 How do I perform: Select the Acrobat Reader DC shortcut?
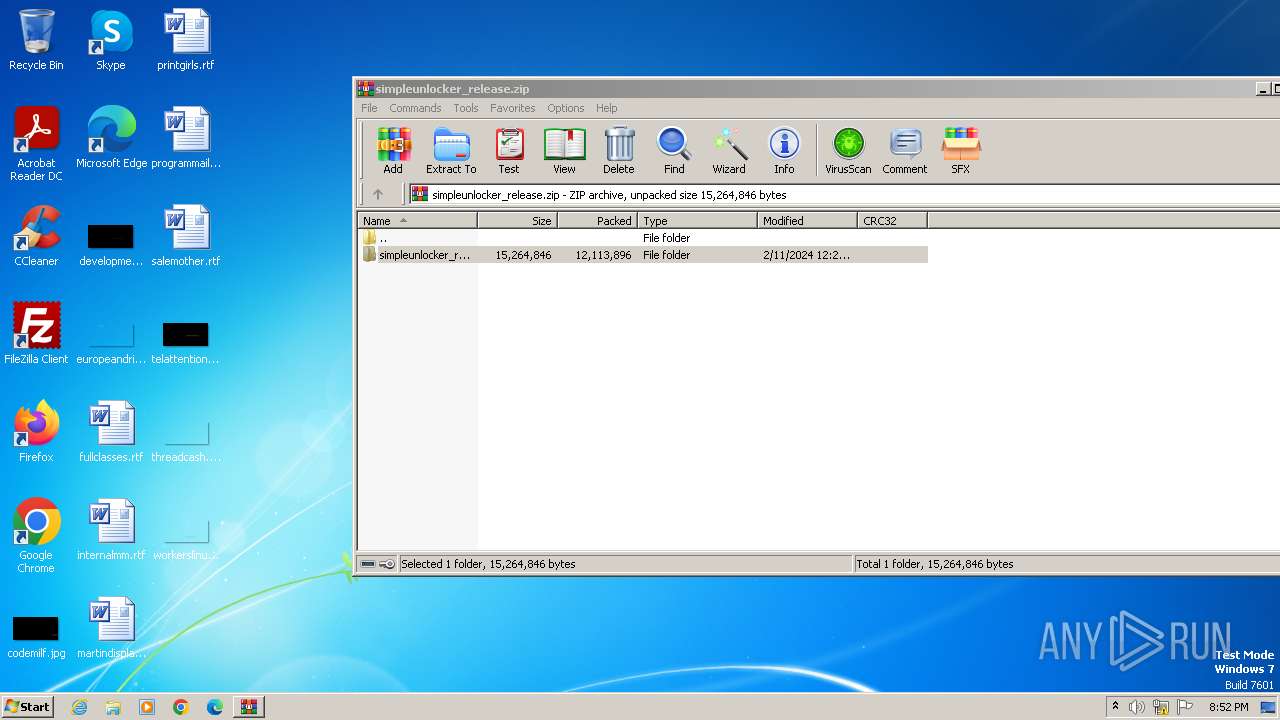tap(36, 144)
